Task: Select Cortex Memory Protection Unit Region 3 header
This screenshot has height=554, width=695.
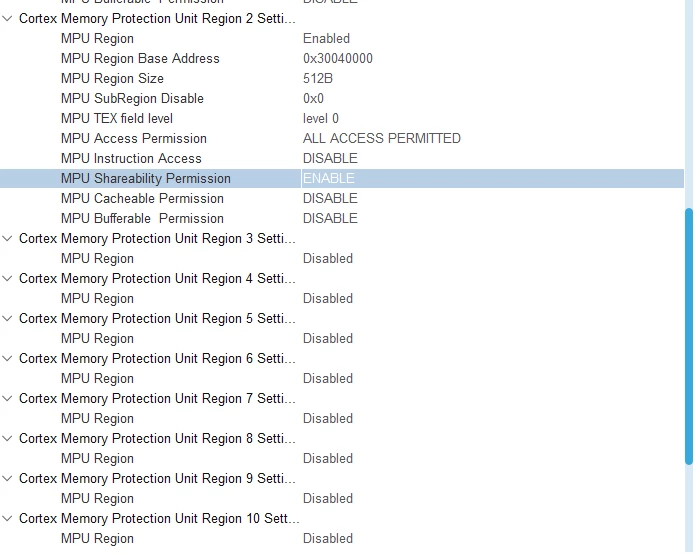Action: click(157, 238)
